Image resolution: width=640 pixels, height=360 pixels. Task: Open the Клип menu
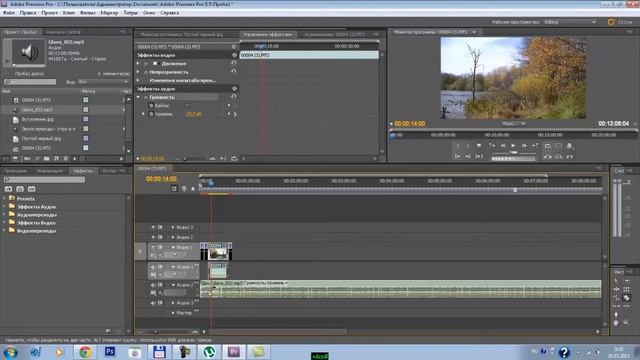coord(69,13)
